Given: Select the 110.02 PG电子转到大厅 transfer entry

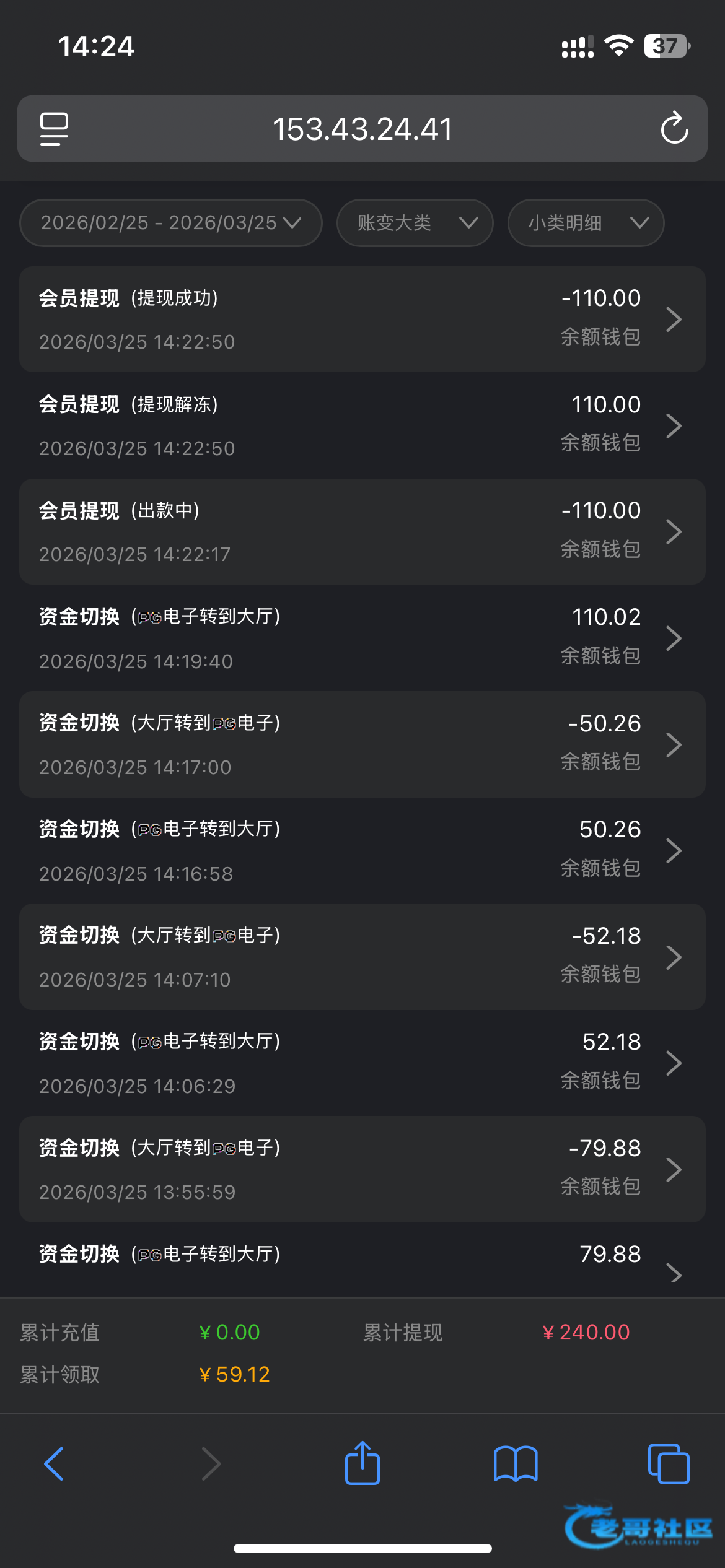Looking at the screenshot, I should click(x=362, y=638).
